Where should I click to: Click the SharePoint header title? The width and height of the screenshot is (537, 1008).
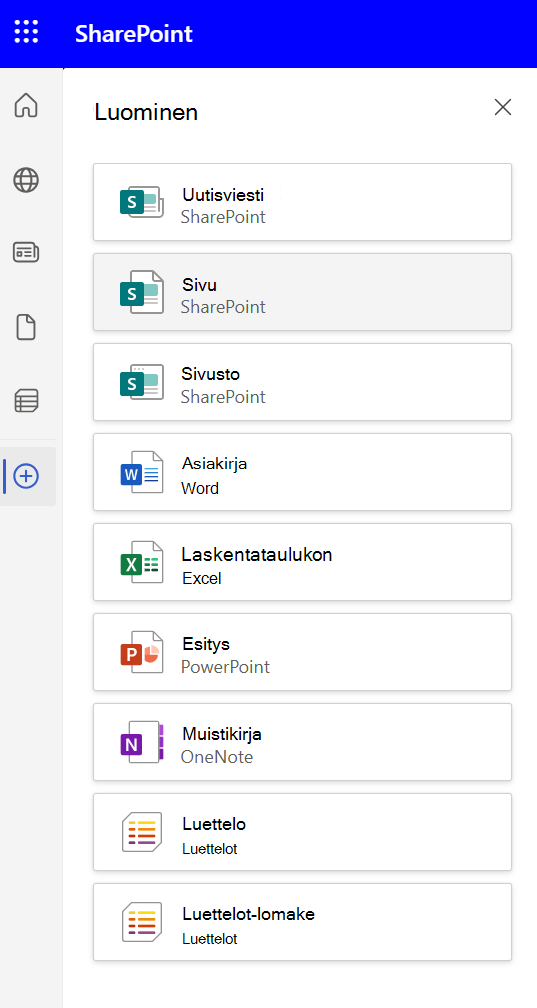point(134,33)
